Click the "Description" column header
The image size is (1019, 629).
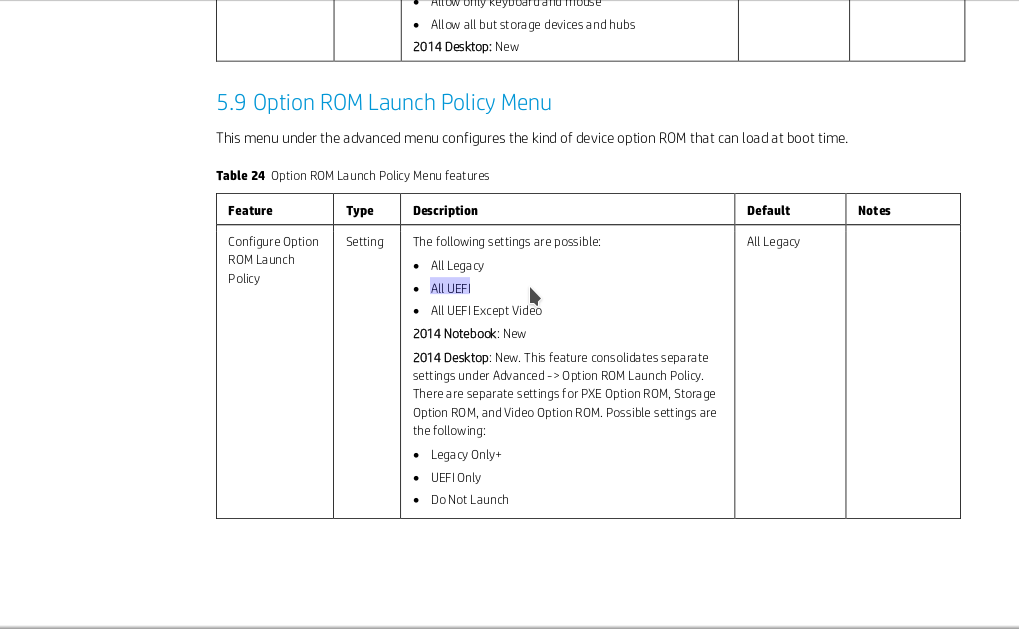tap(445, 211)
